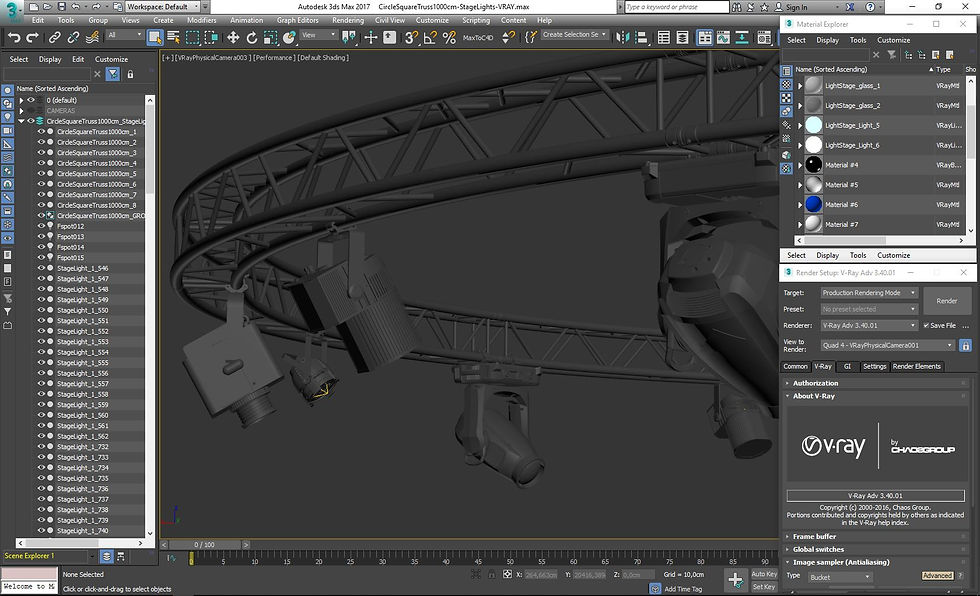Toggle the Save File checkbox
The height and width of the screenshot is (596, 980).
925,325
